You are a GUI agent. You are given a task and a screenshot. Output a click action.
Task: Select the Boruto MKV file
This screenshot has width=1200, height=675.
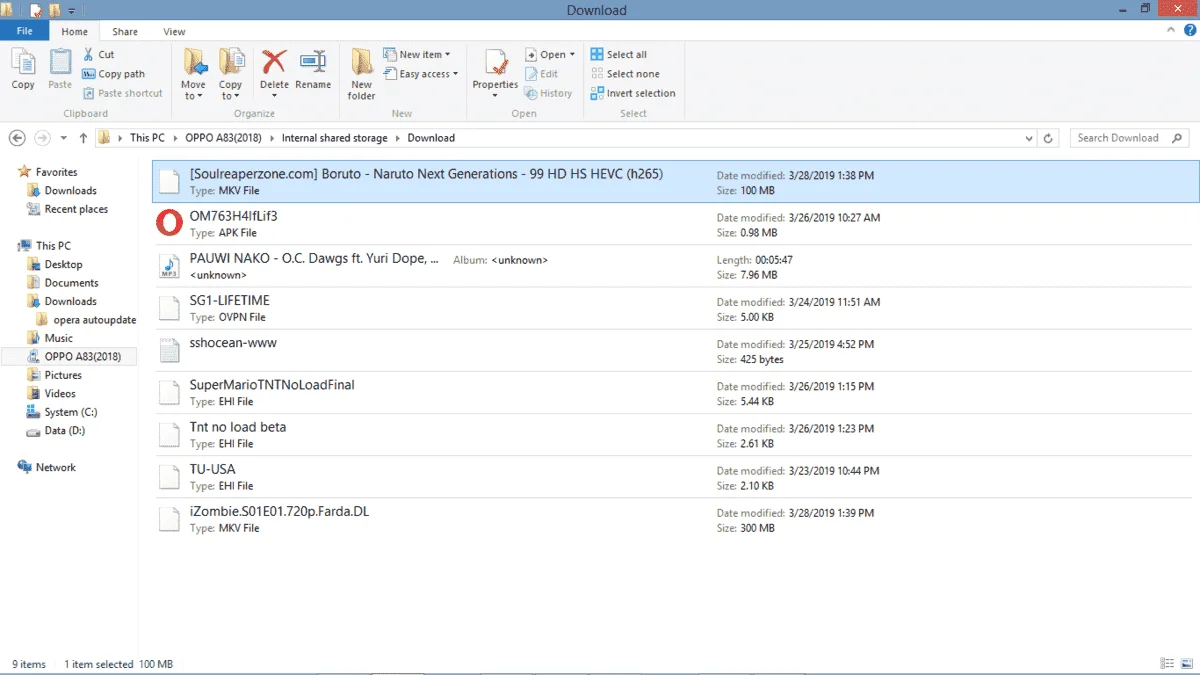point(676,181)
